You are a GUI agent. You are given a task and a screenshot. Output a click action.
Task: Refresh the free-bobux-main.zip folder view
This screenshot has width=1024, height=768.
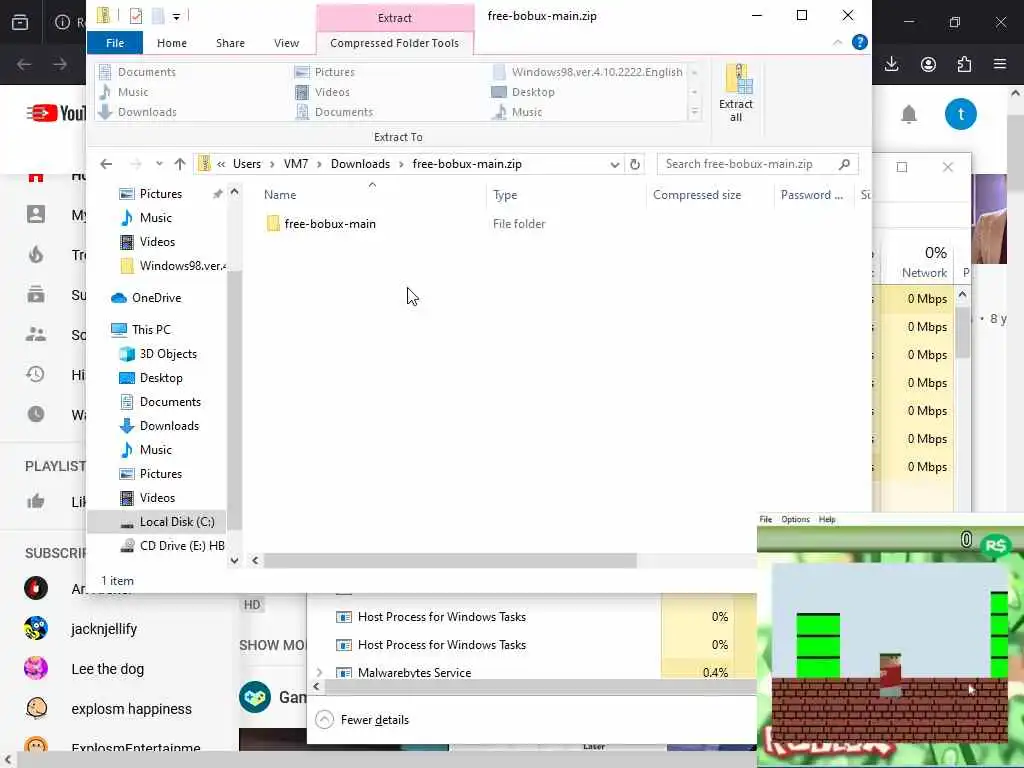point(635,164)
